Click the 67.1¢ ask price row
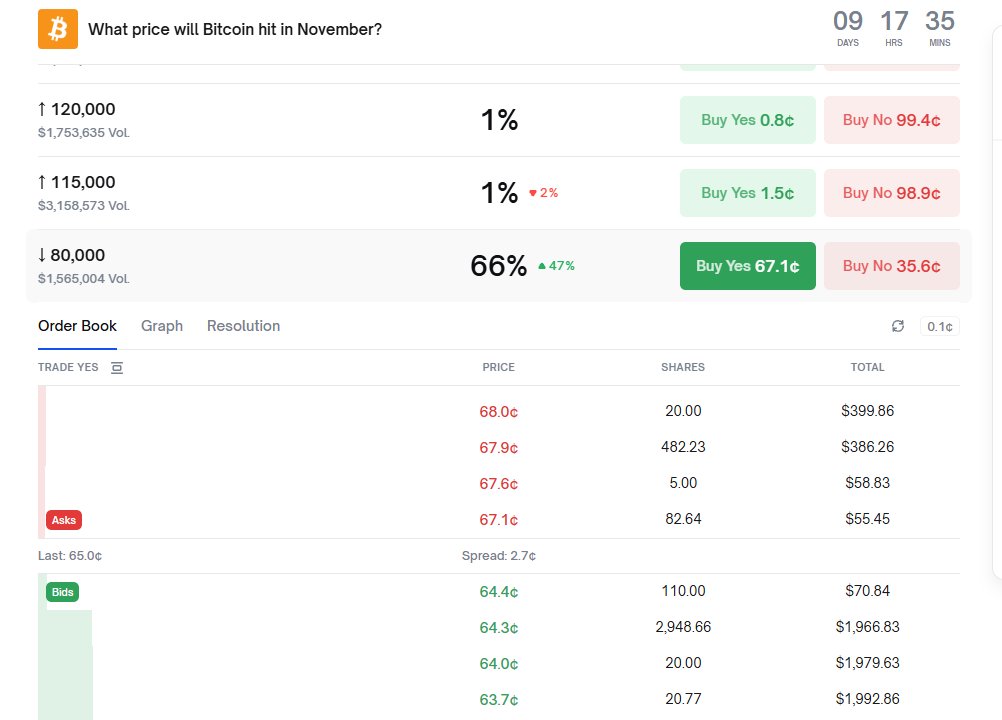This screenshot has width=1002, height=720. (x=498, y=519)
